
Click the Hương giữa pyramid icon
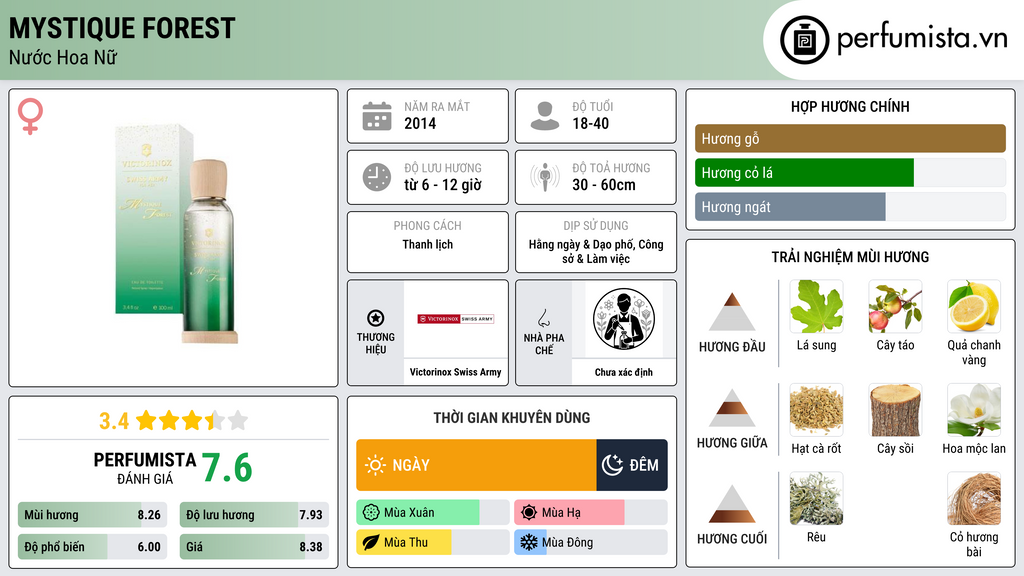click(x=732, y=408)
